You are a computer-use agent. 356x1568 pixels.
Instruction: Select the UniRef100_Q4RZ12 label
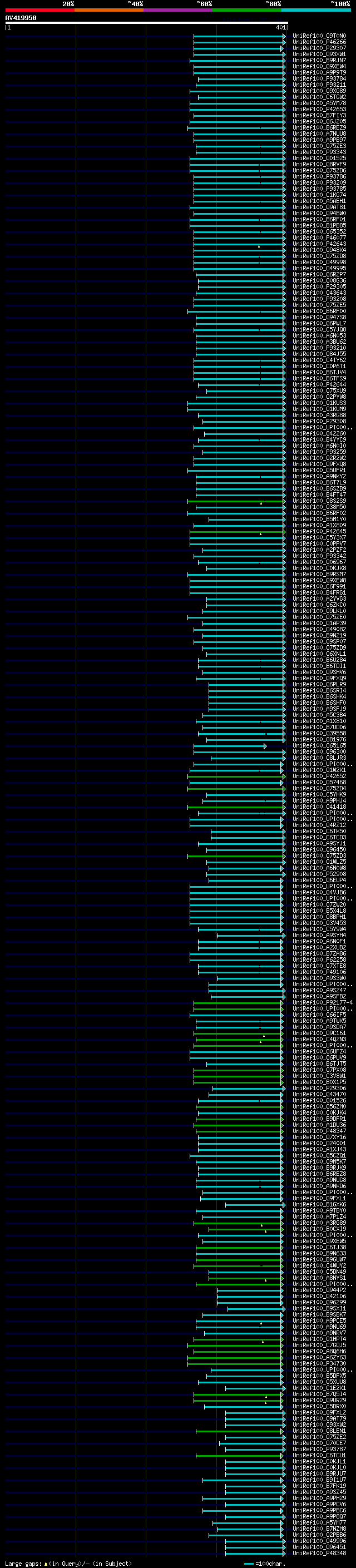click(319, 825)
